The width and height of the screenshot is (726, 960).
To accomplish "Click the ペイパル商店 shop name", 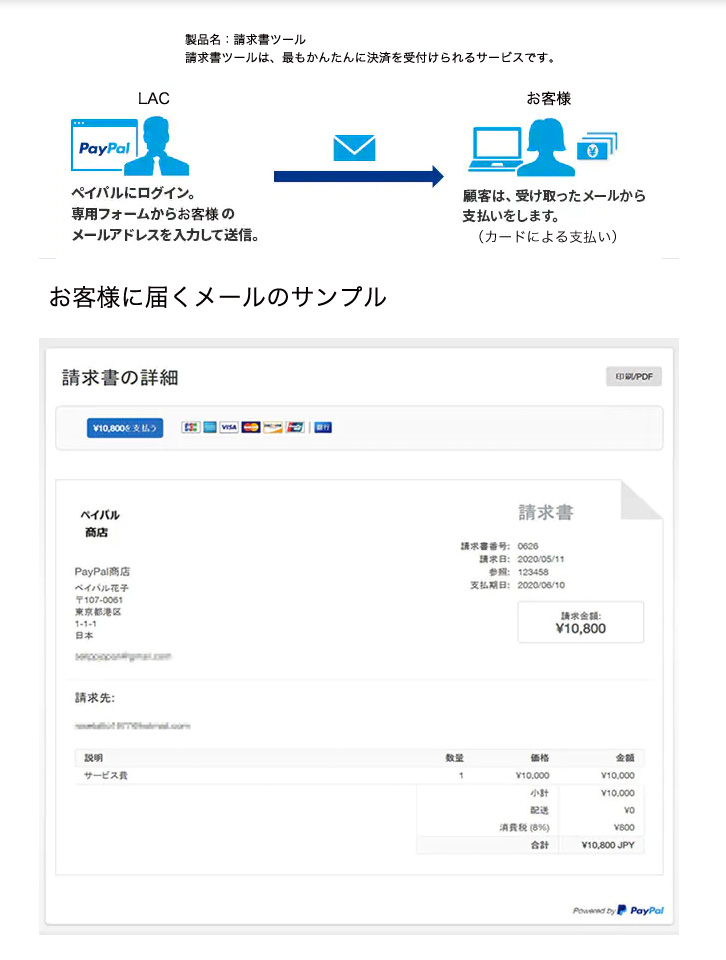I will point(99,523).
